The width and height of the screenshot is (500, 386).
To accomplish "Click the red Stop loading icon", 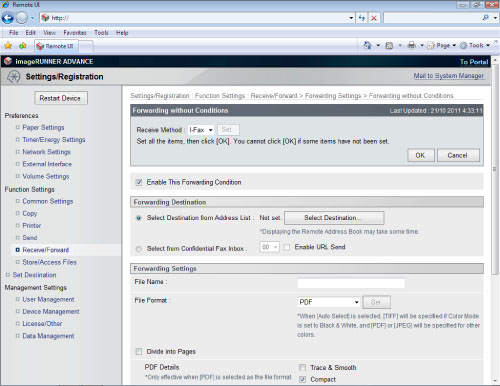I will pyautogui.click(x=374, y=18).
